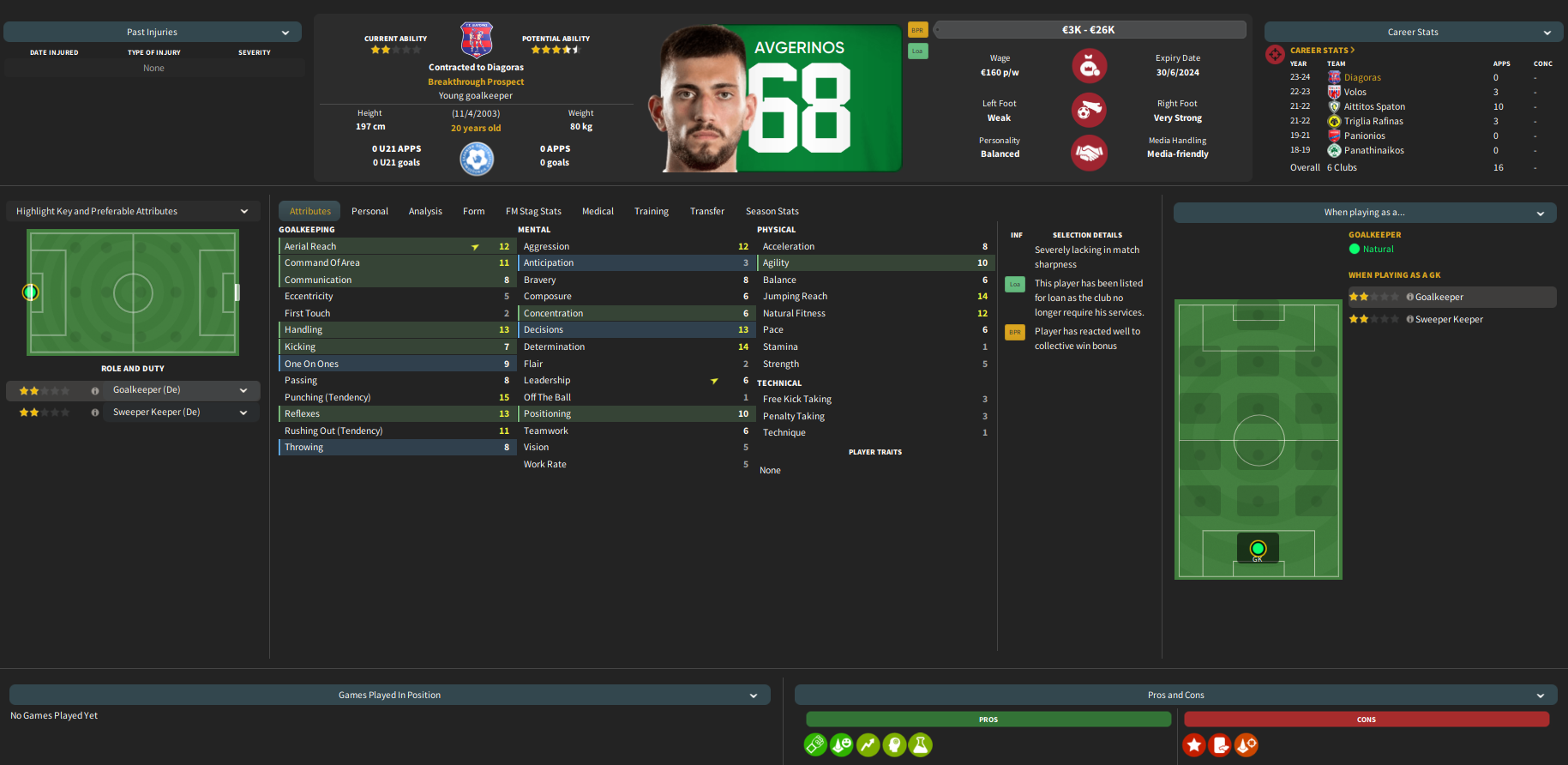Click the wage money bag icon
1568x765 pixels.
1089,66
